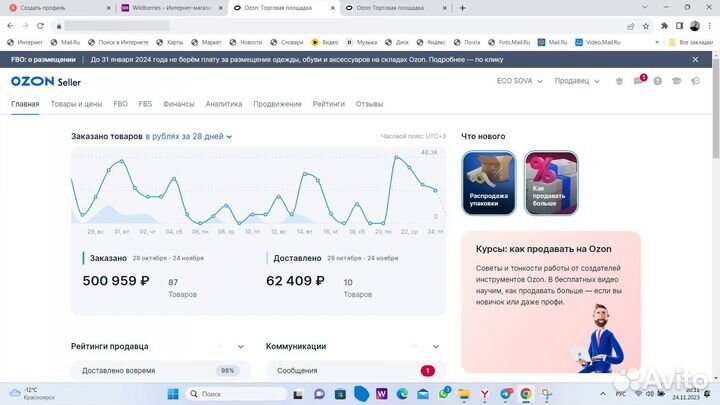Go back to the previous page
Image resolution: width=720 pixels, height=405 pixels.
10,26
